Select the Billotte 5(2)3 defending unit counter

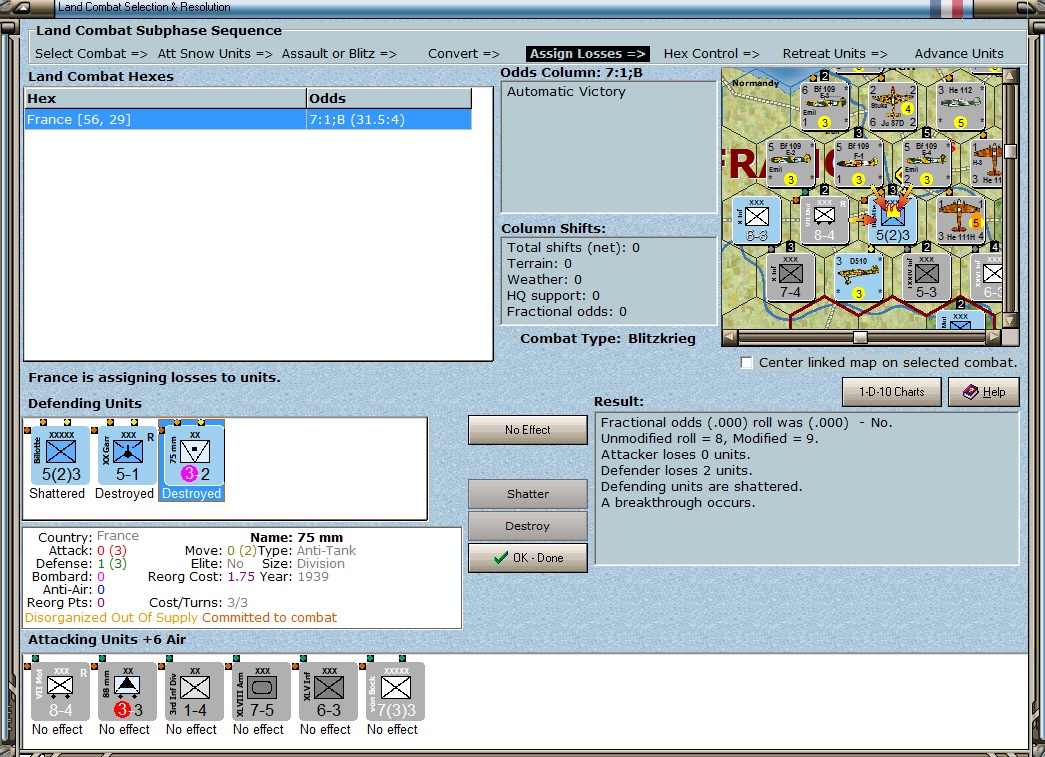point(61,456)
